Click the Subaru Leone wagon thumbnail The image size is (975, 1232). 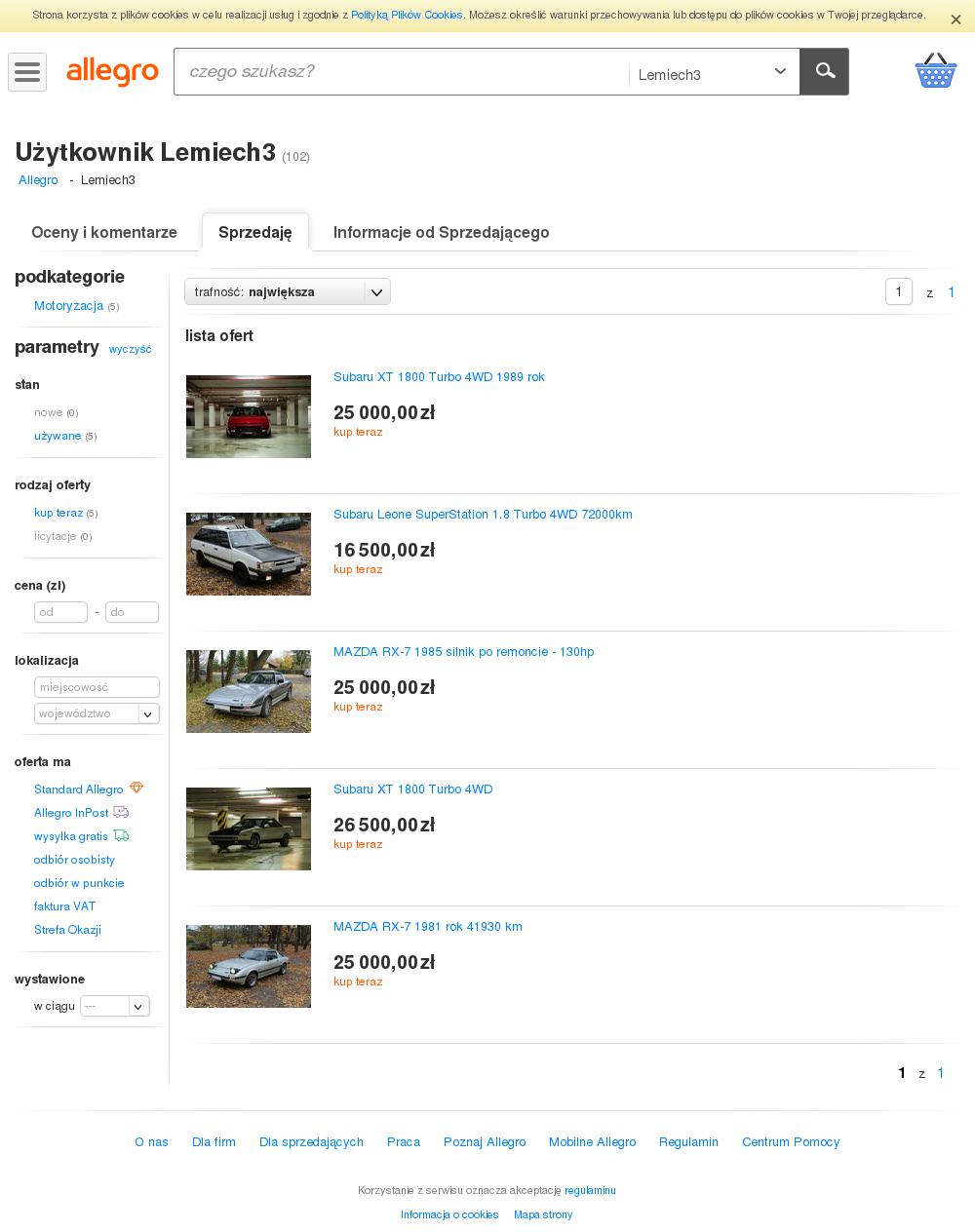click(249, 554)
